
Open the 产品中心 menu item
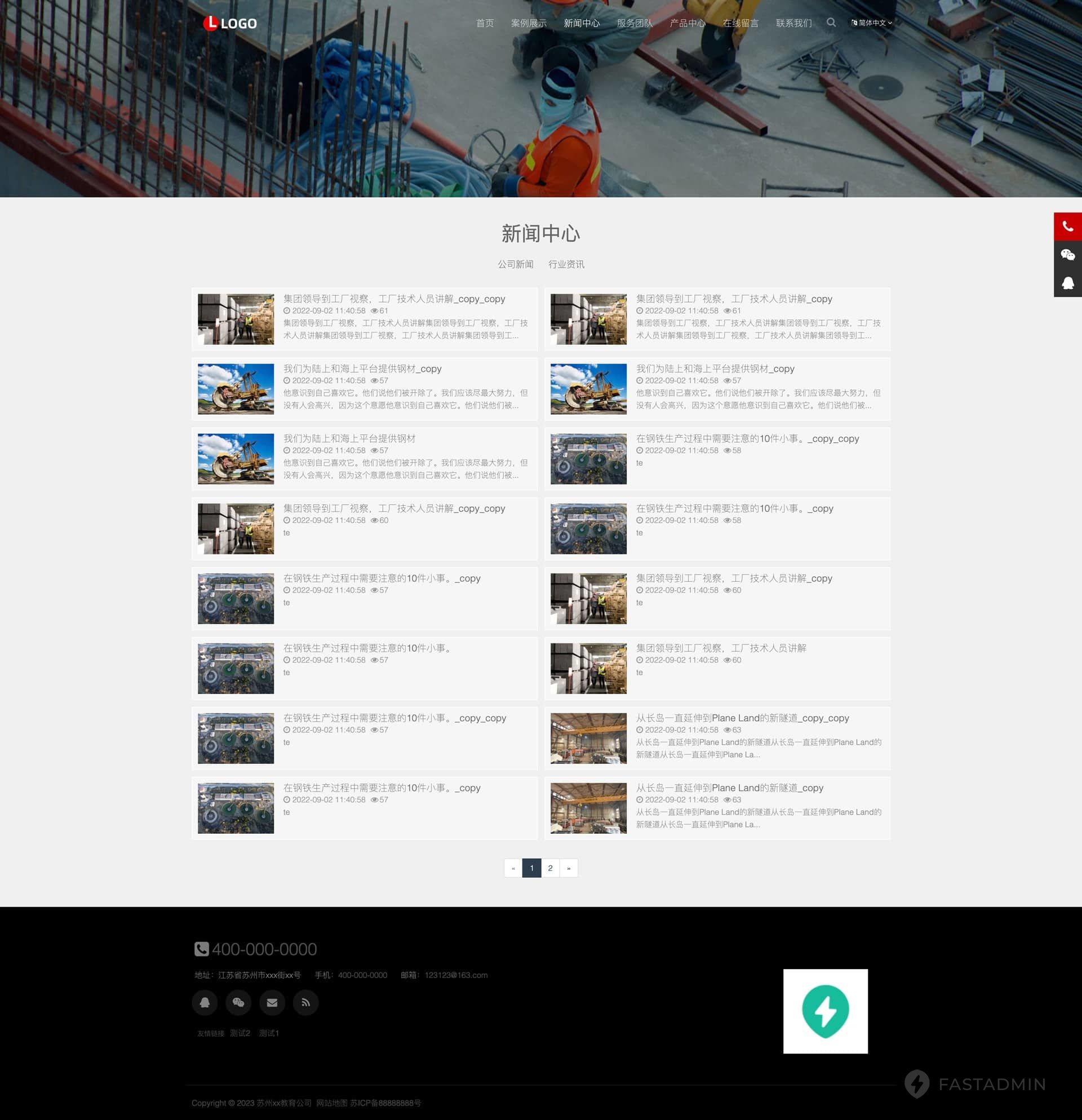click(687, 24)
